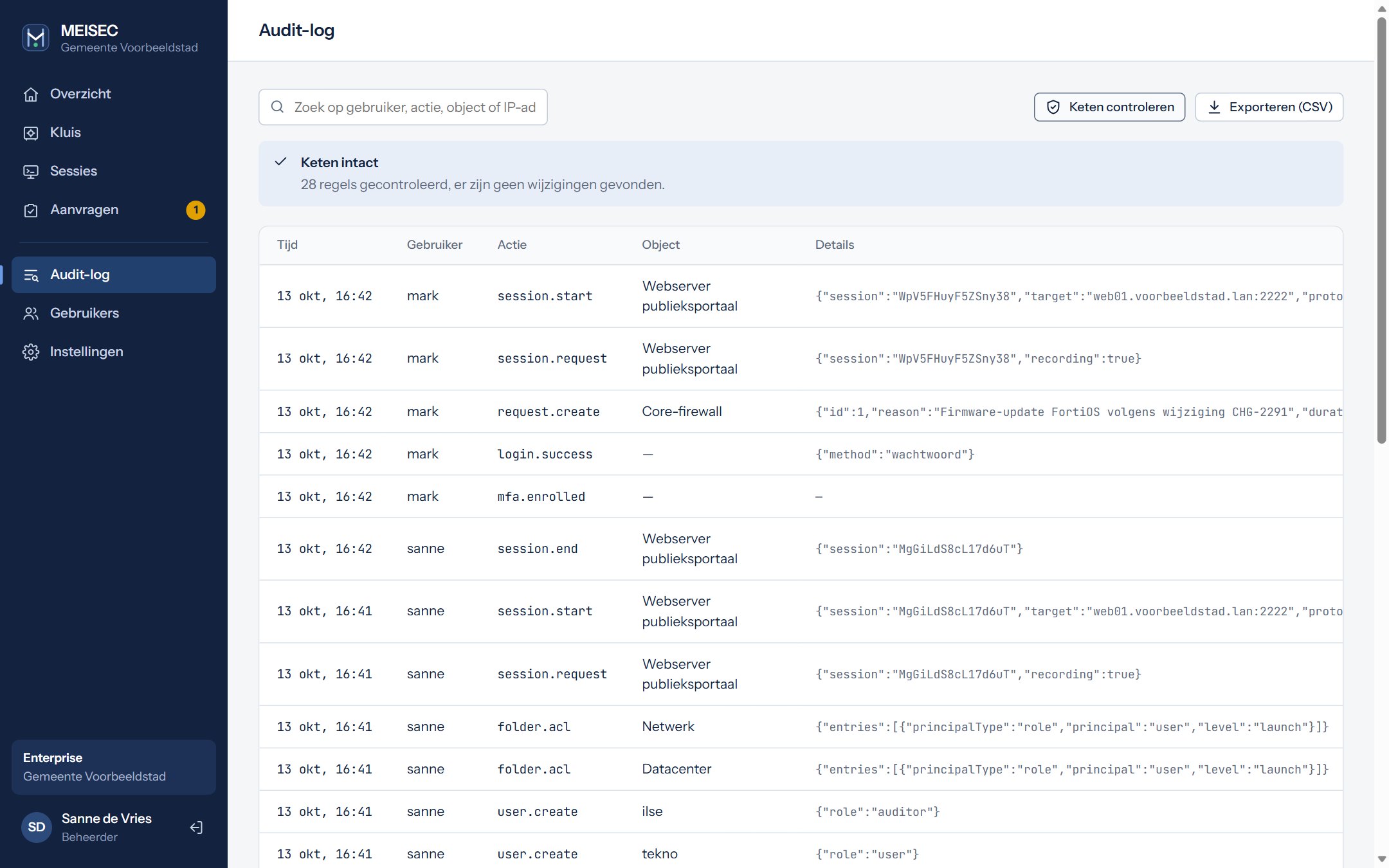Screen dimensions: 1389x868
Task: Click the Datacenter object cell
Action: tap(676, 769)
